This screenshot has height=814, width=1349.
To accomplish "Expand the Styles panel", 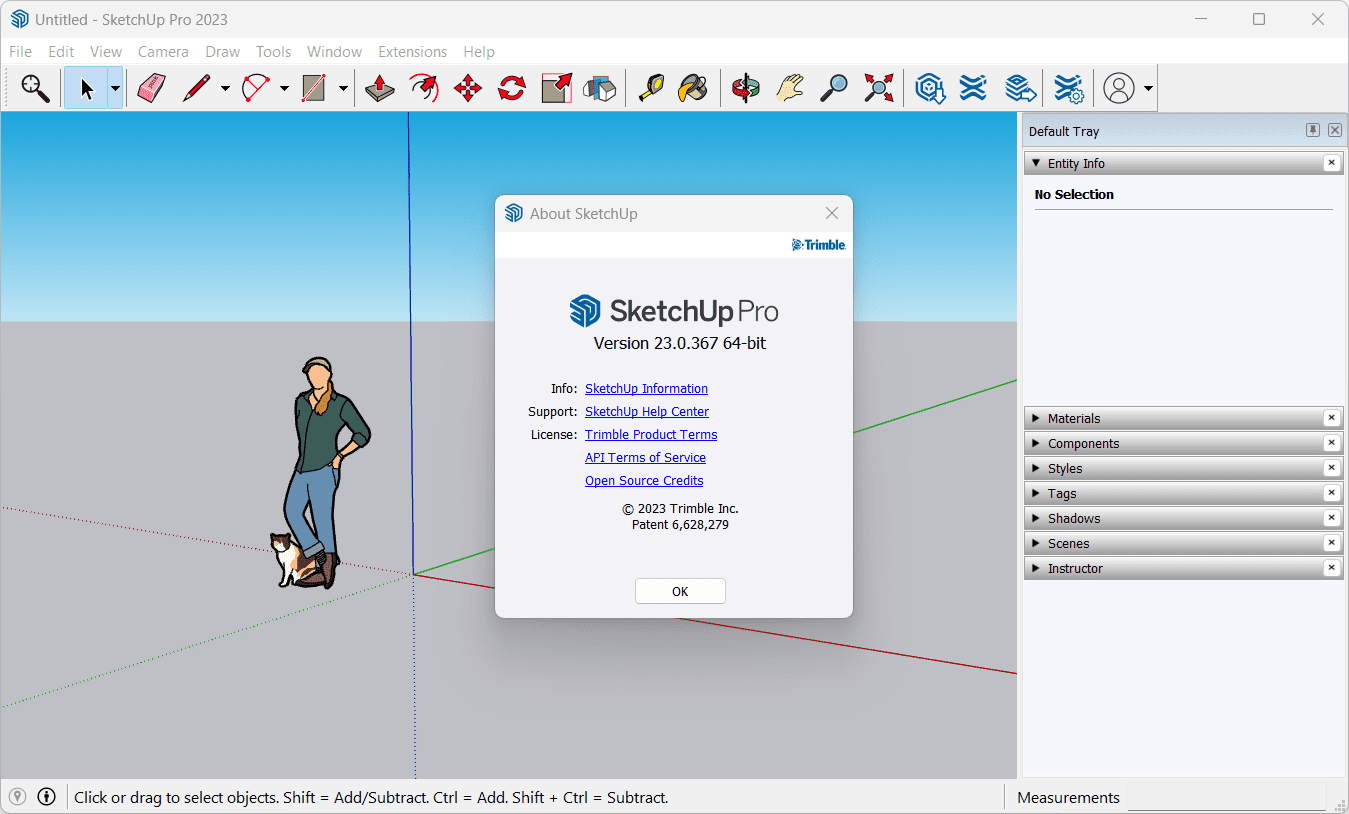I will pos(1036,468).
